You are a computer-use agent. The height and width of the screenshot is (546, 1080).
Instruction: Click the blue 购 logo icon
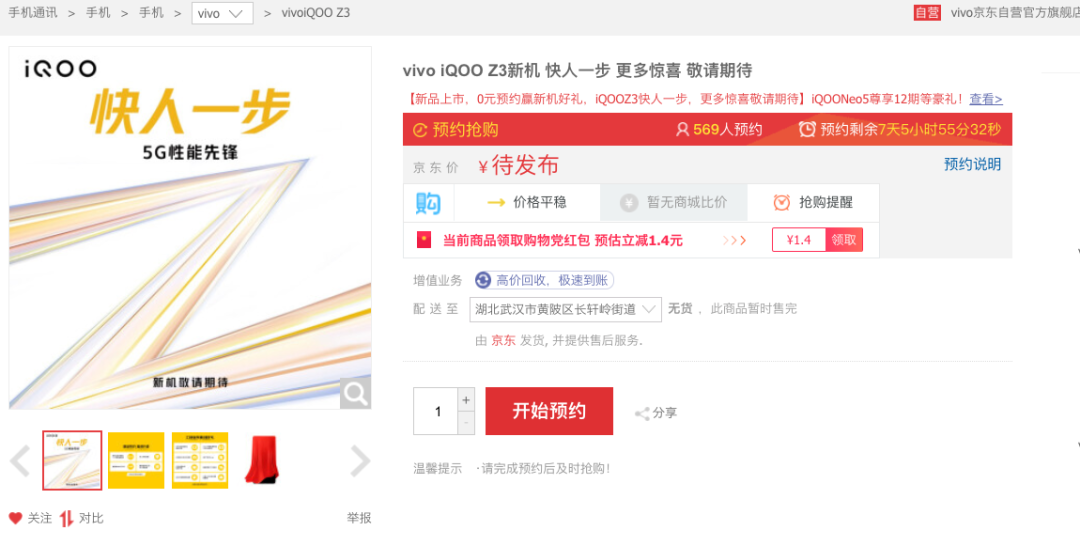point(428,203)
